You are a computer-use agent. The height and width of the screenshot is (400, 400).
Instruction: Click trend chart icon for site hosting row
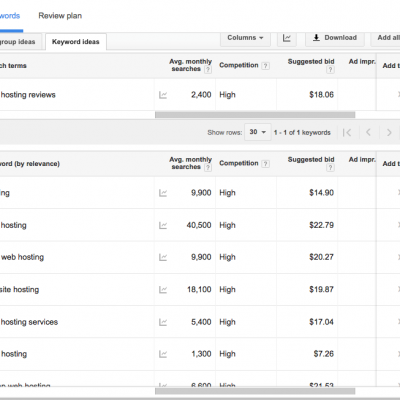(163, 290)
